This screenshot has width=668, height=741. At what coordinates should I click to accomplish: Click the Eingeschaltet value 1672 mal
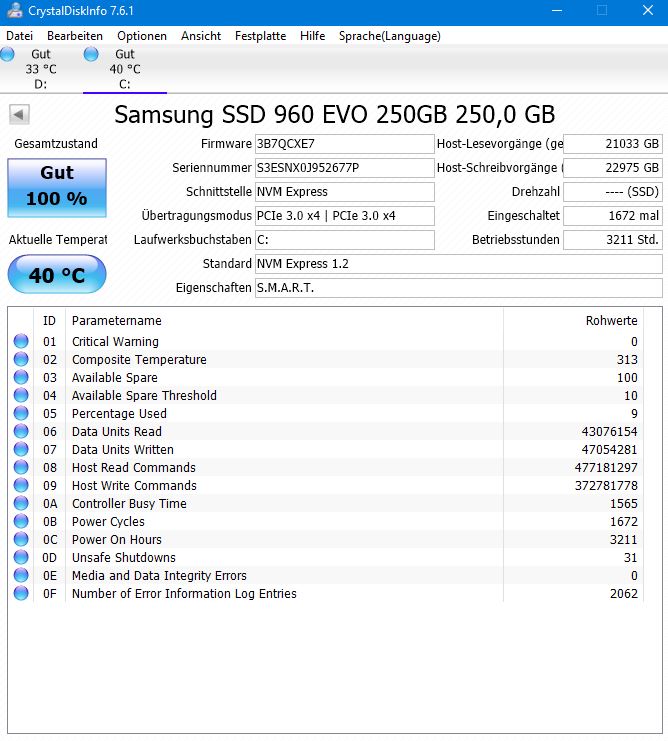click(613, 216)
